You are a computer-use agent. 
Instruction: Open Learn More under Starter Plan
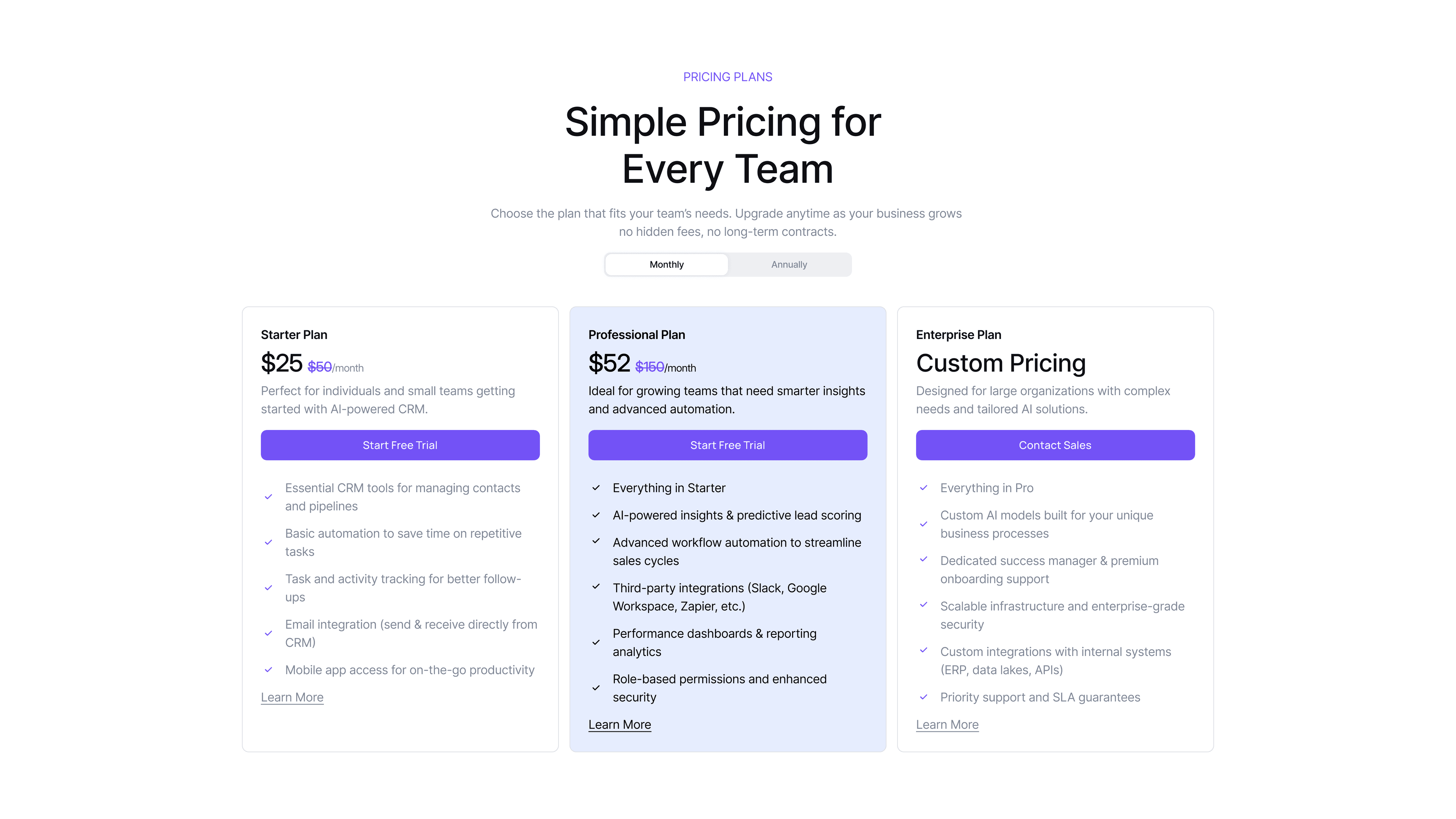pos(292,697)
